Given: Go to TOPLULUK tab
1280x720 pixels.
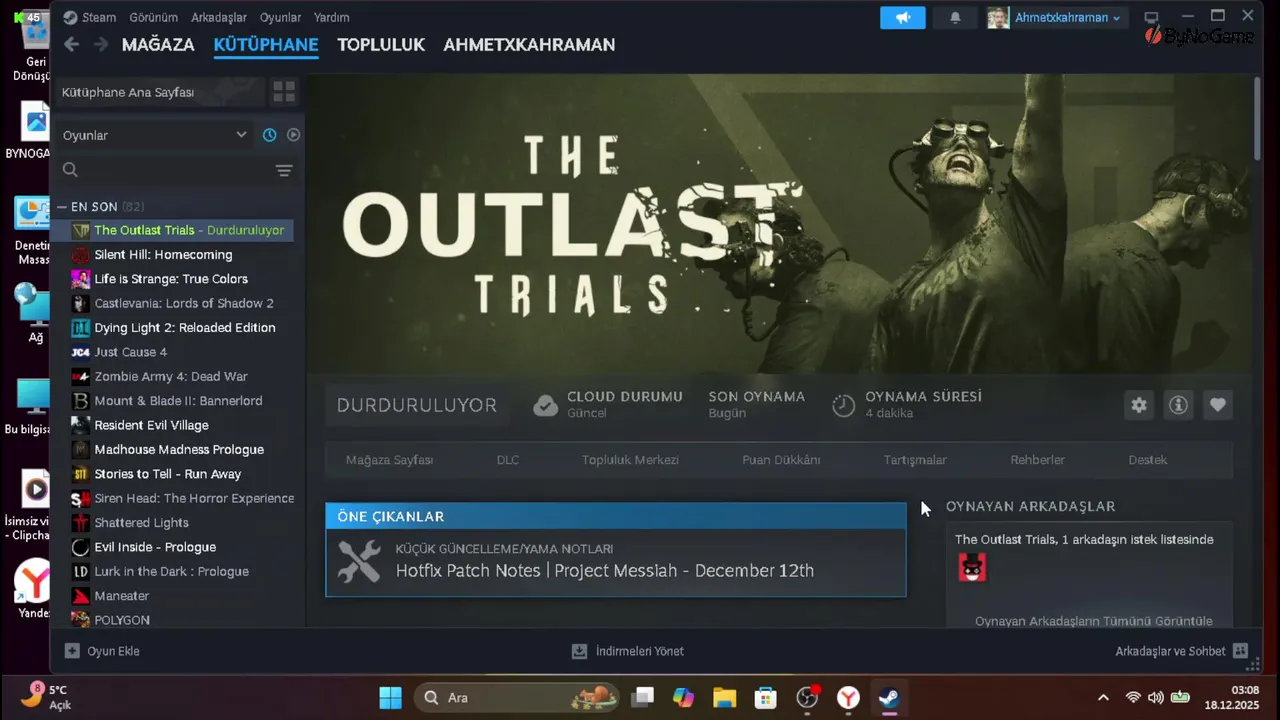Looking at the screenshot, I should coord(381,45).
